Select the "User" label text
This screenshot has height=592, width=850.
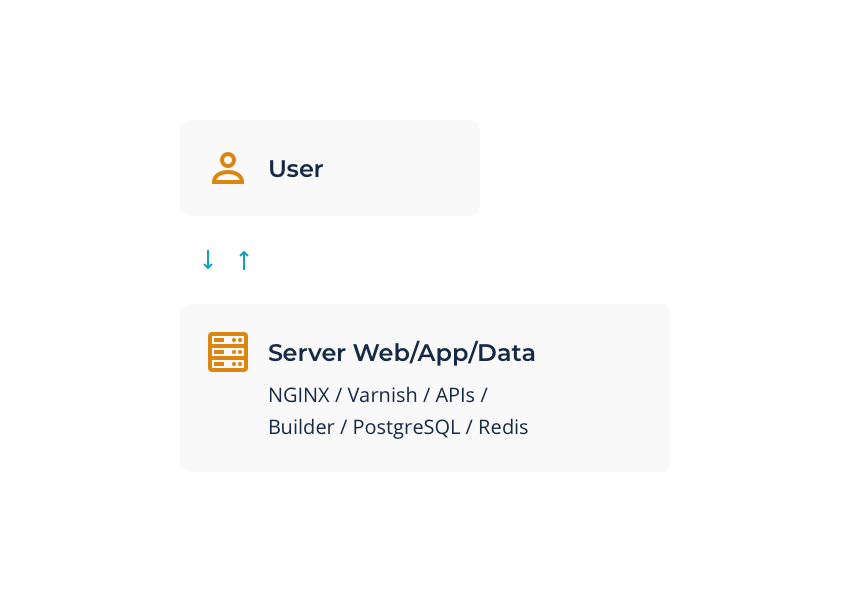(x=296, y=169)
